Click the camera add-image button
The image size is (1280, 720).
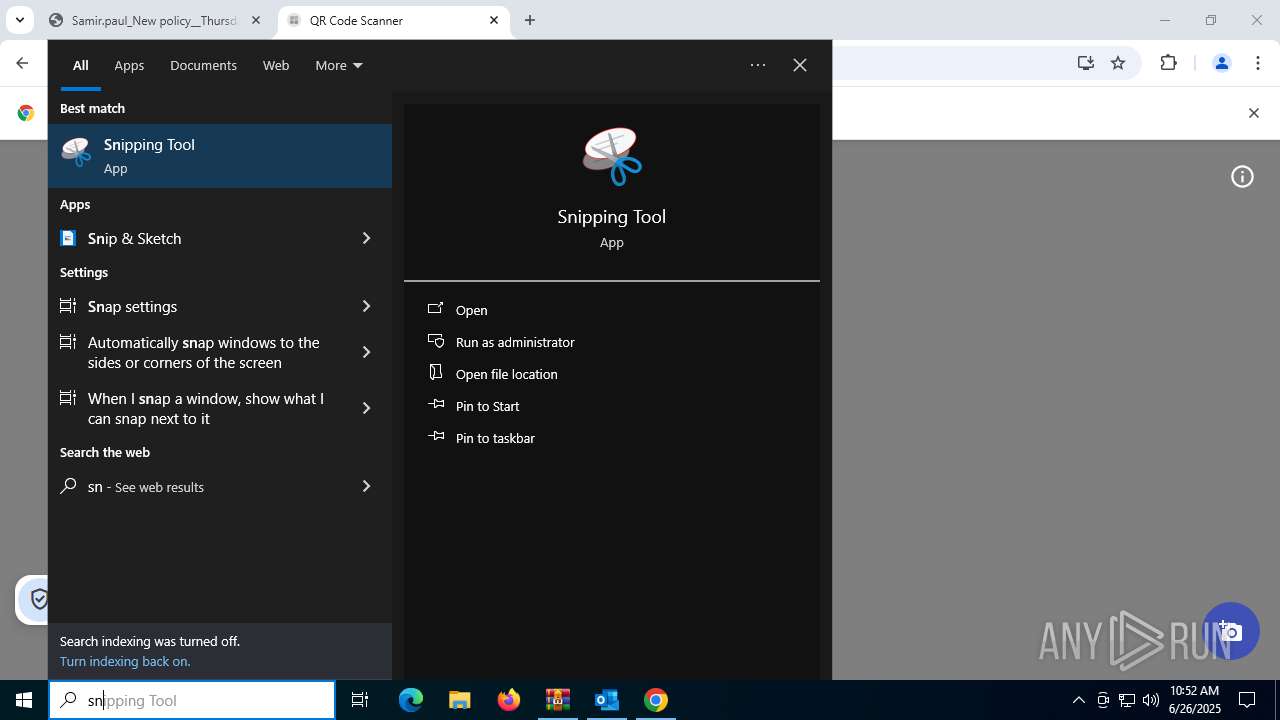point(1230,631)
